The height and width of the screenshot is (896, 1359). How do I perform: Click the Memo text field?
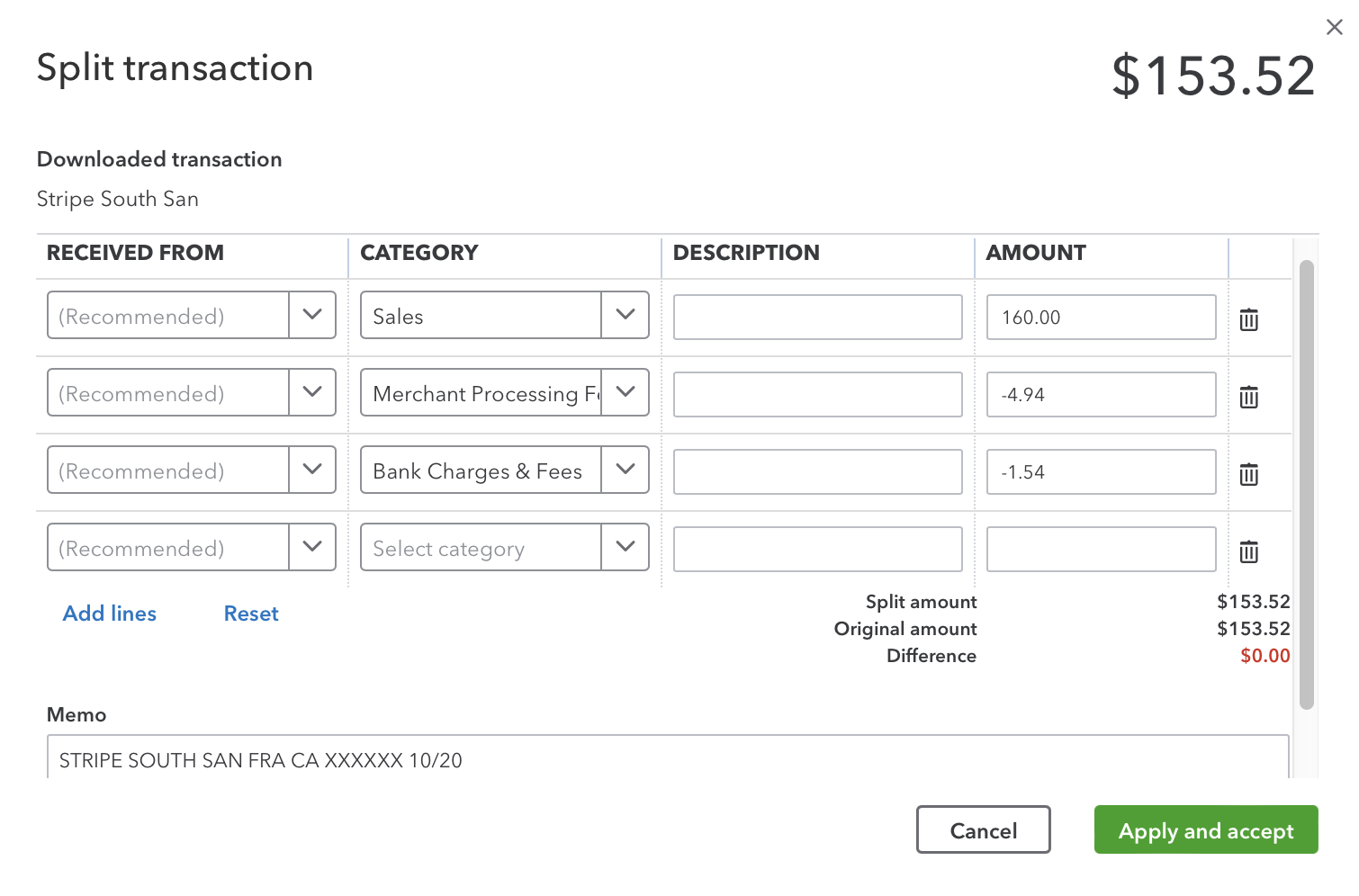(x=667, y=760)
